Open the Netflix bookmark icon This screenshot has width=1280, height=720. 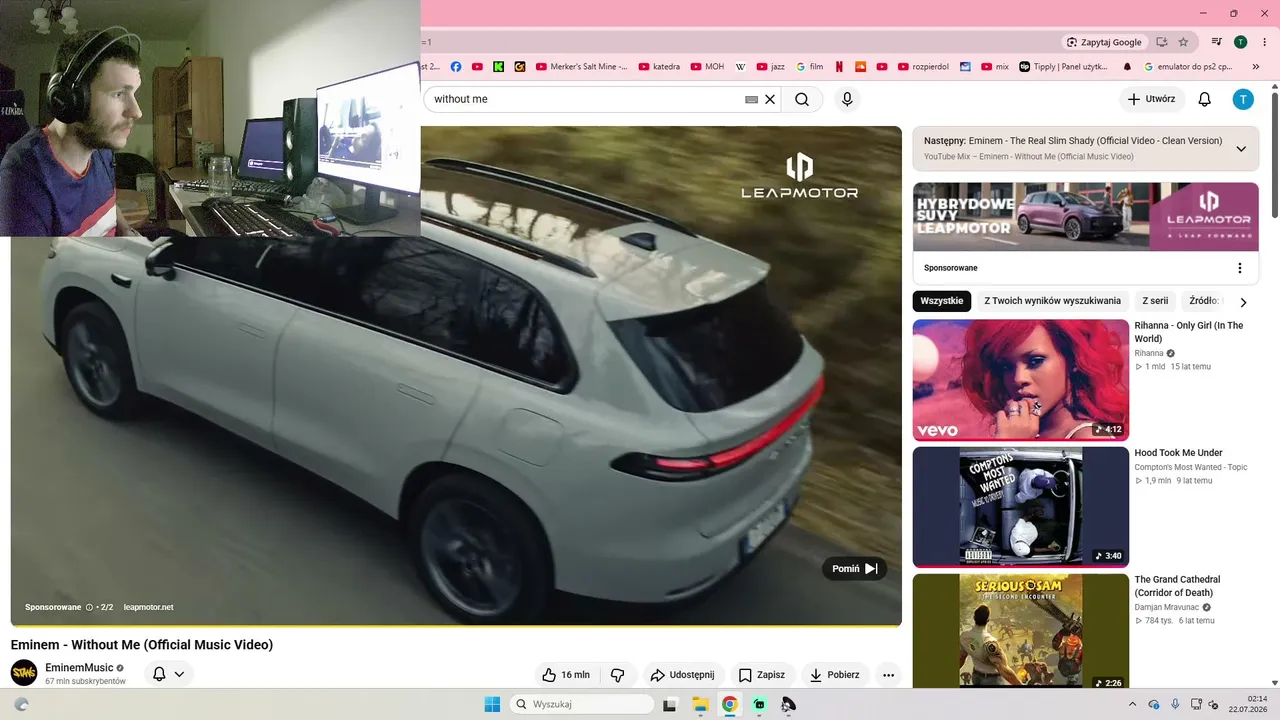tap(839, 67)
